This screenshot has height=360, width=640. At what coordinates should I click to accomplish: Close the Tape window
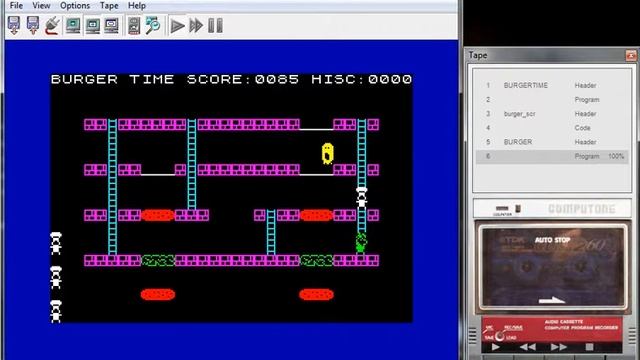click(631, 55)
